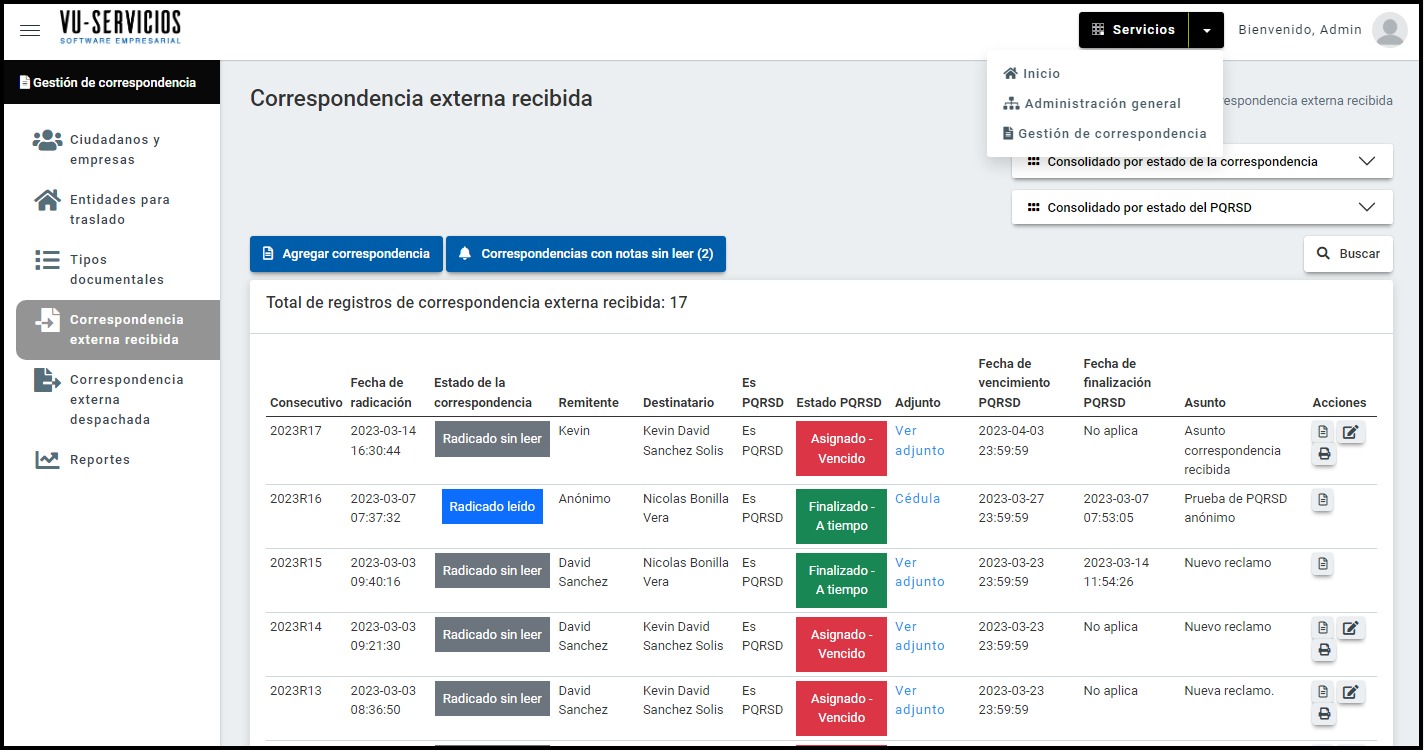Image resolution: width=1424 pixels, height=750 pixels.
Task: Click the document view icon for 2023R15
Action: (1323, 564)
